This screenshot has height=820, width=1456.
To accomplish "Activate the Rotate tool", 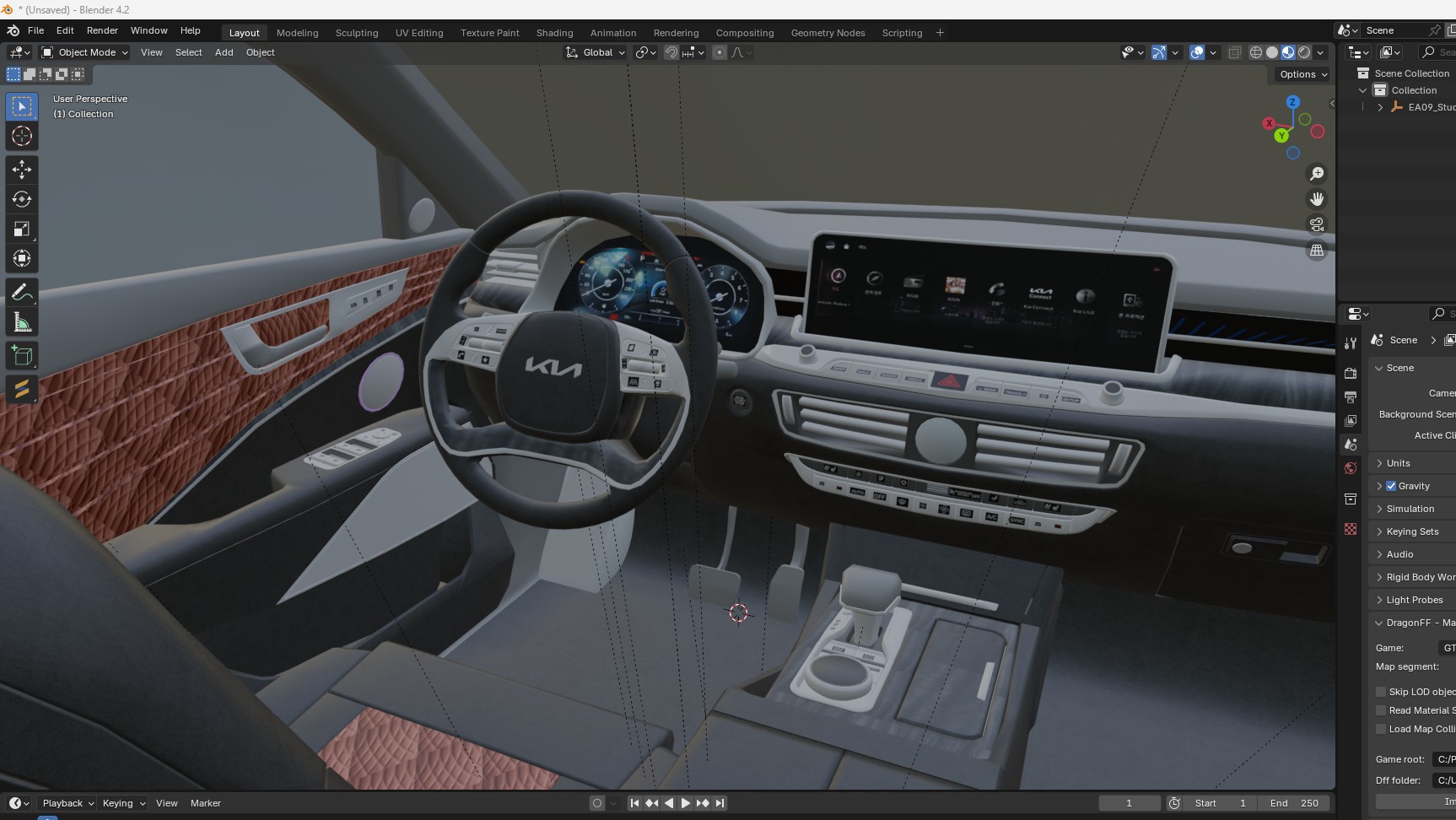I will pos(22,199).
